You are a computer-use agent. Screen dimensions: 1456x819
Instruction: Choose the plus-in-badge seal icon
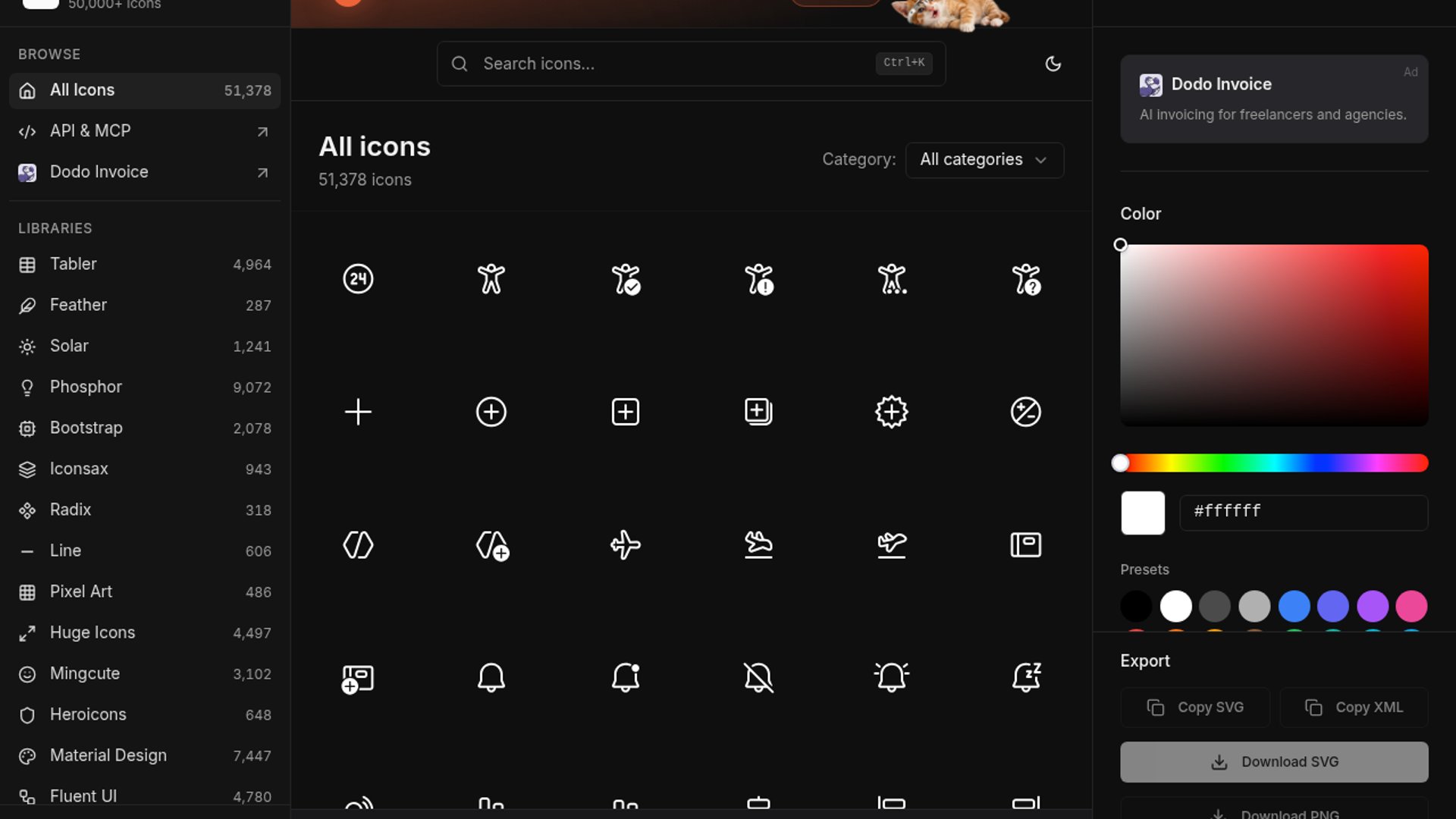point(892,412)
